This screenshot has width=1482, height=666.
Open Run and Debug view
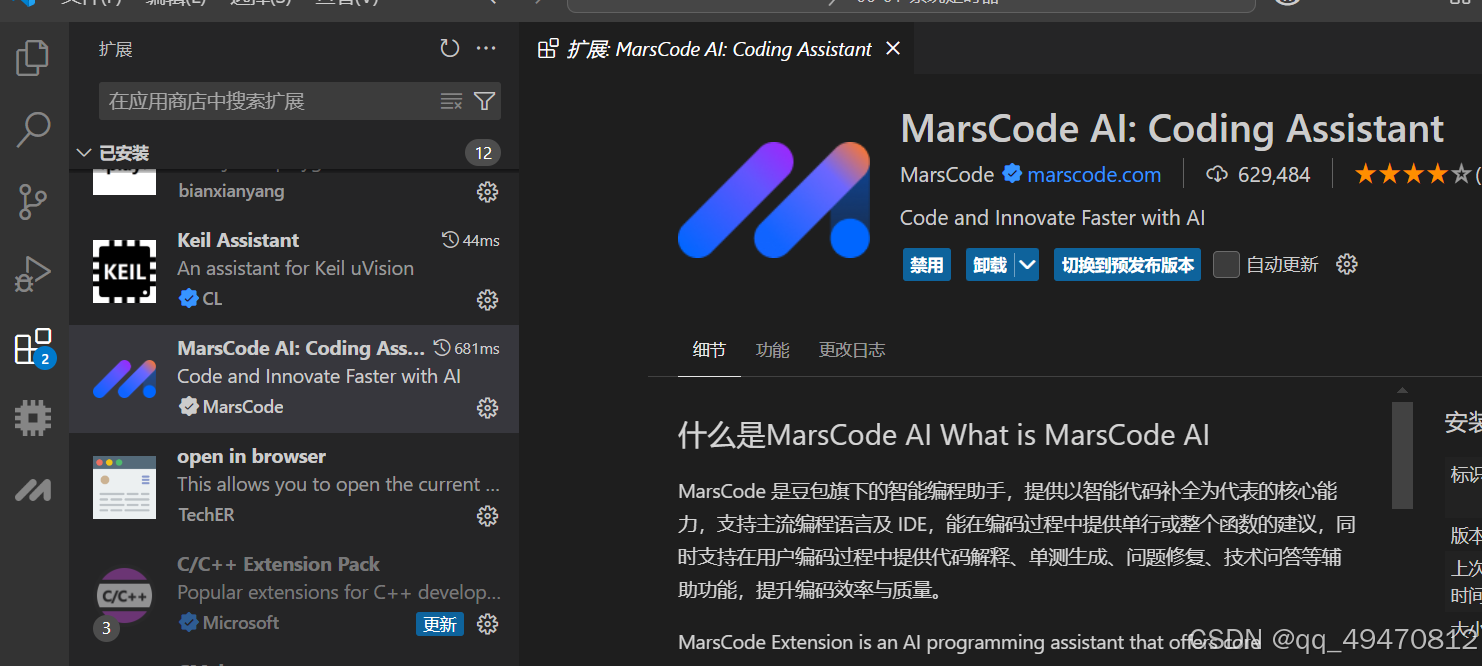click(33, 274)
